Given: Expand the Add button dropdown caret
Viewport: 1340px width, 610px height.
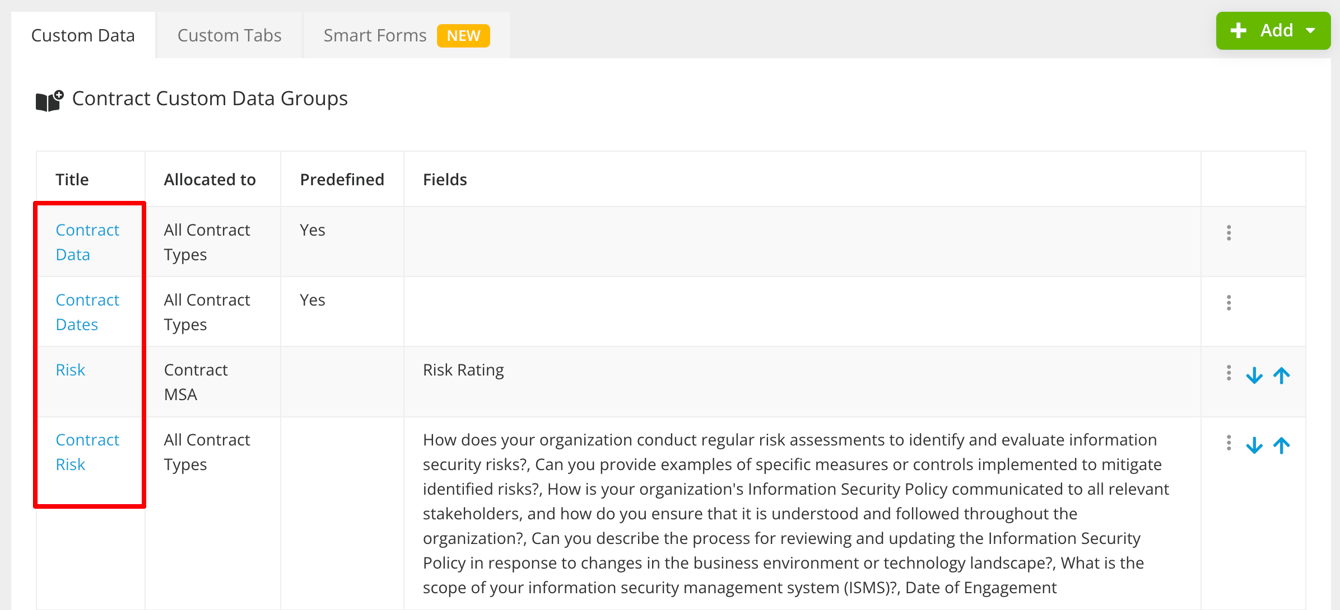Looking at the screenshot, I should (x=1310, y=31).
